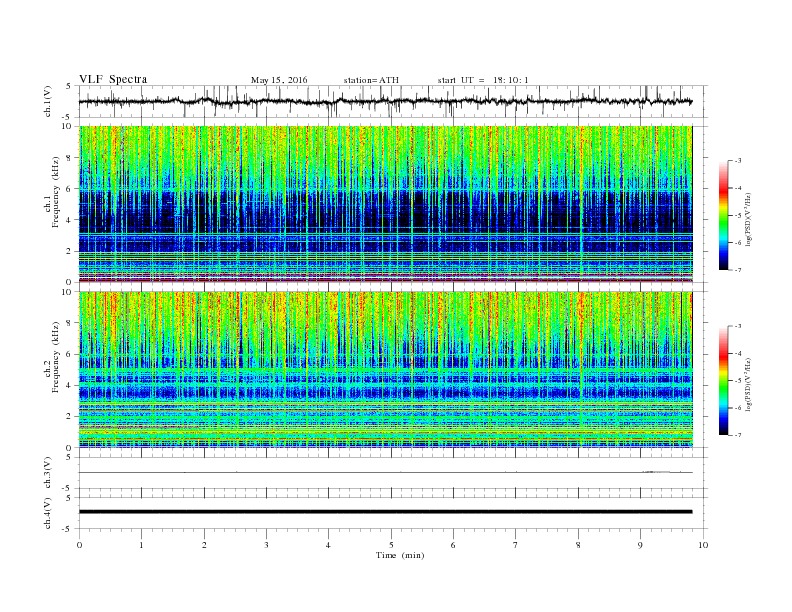The width and height of the screenshot is (792, 612).
Task: Click the "8" tick label on the Time axis
Action: point(578,545)
